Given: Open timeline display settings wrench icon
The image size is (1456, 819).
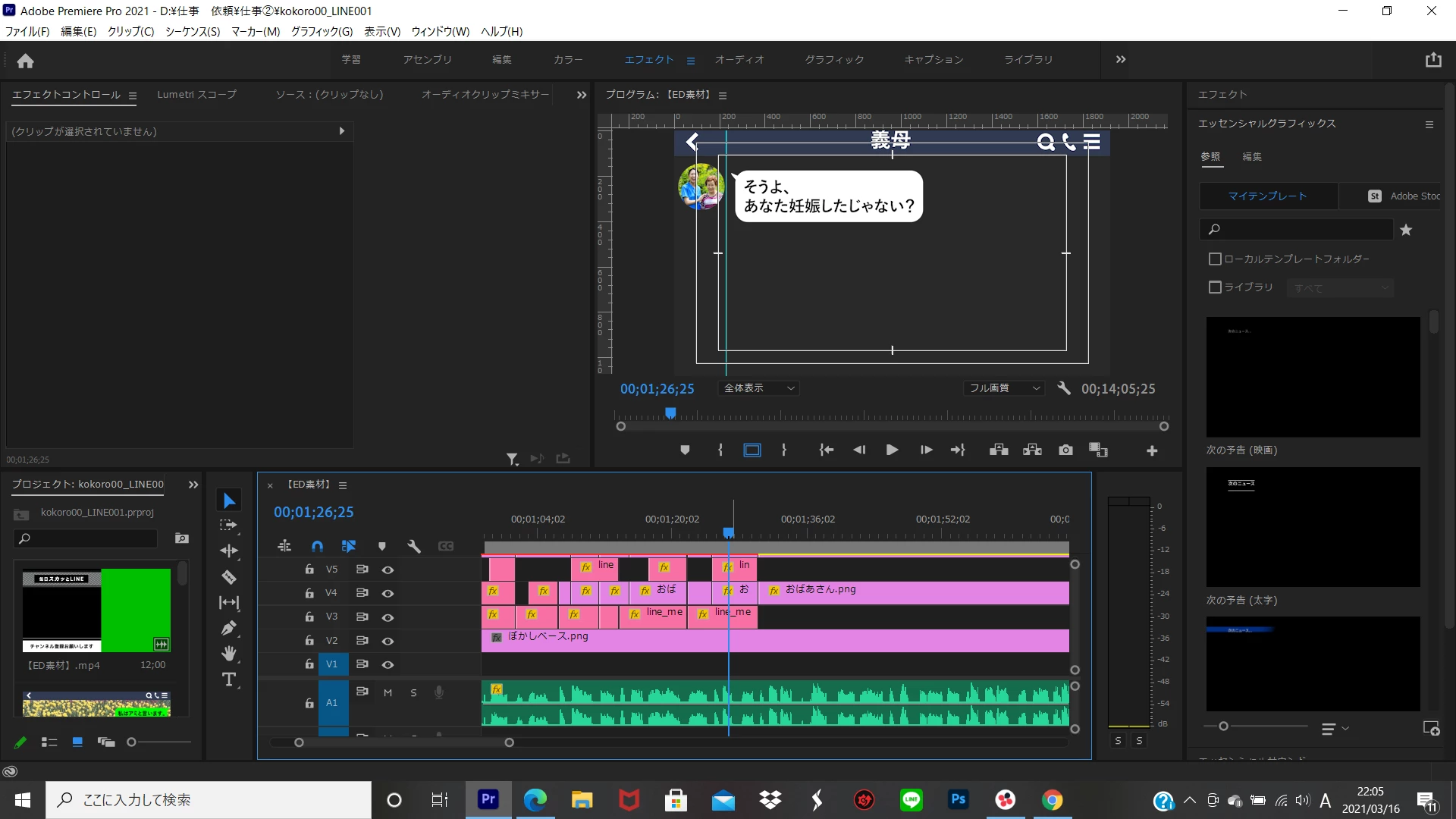Looking at the screenshot, I should tap(413, 546).
